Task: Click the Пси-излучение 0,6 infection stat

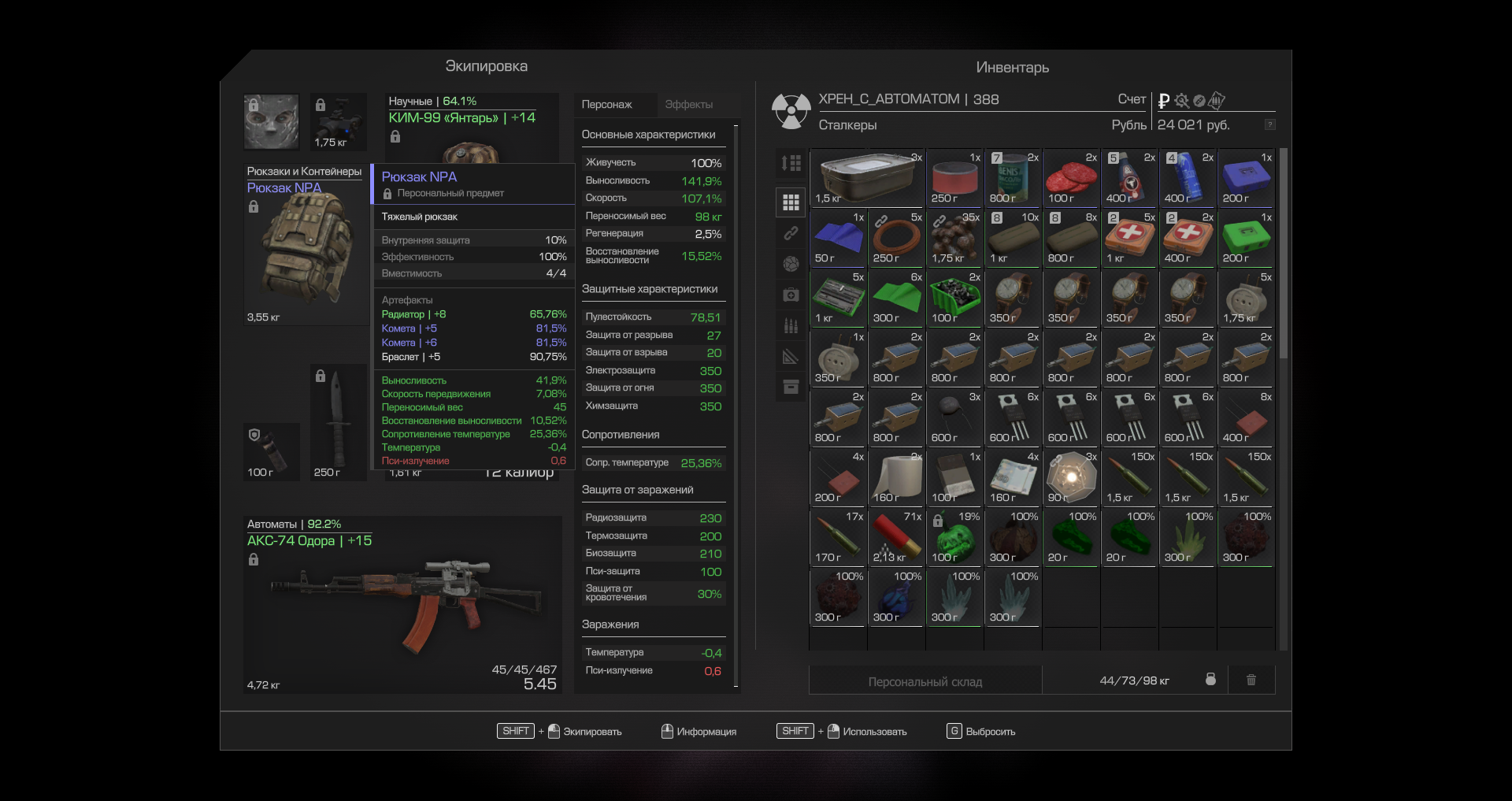Action: (x=653, y=670)
